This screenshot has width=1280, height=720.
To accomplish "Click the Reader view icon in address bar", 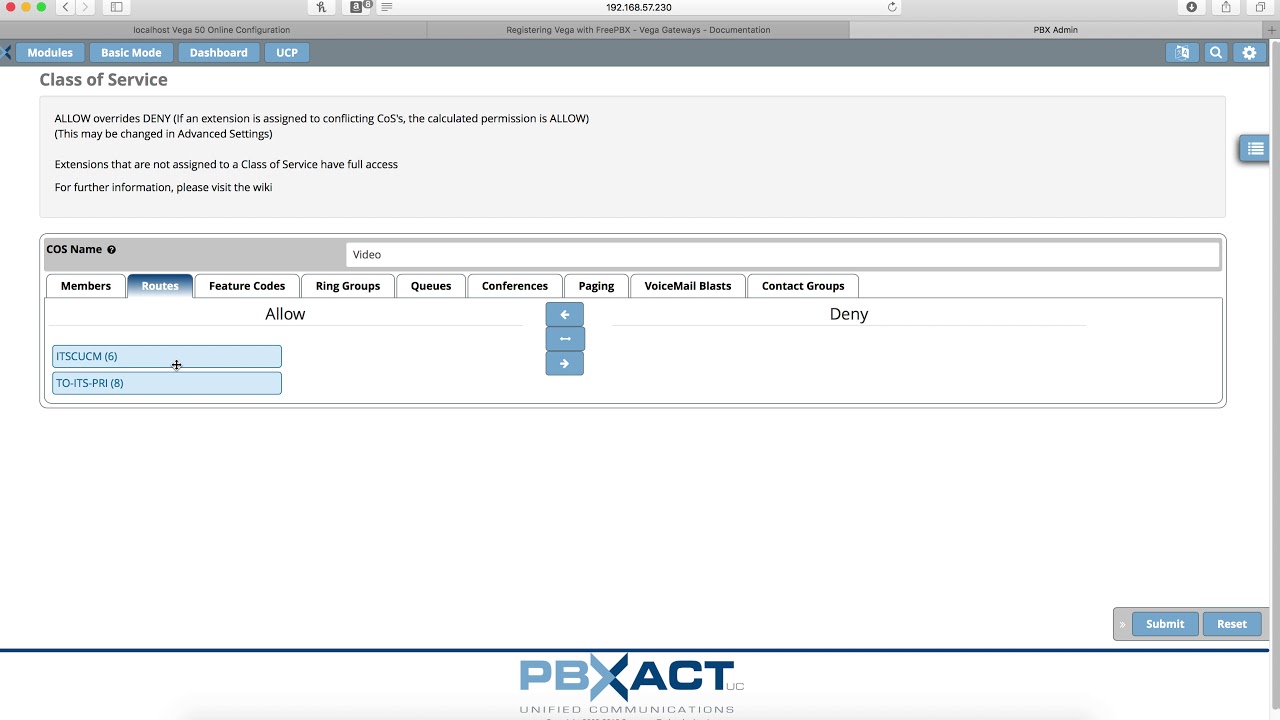I will (387, 7).
